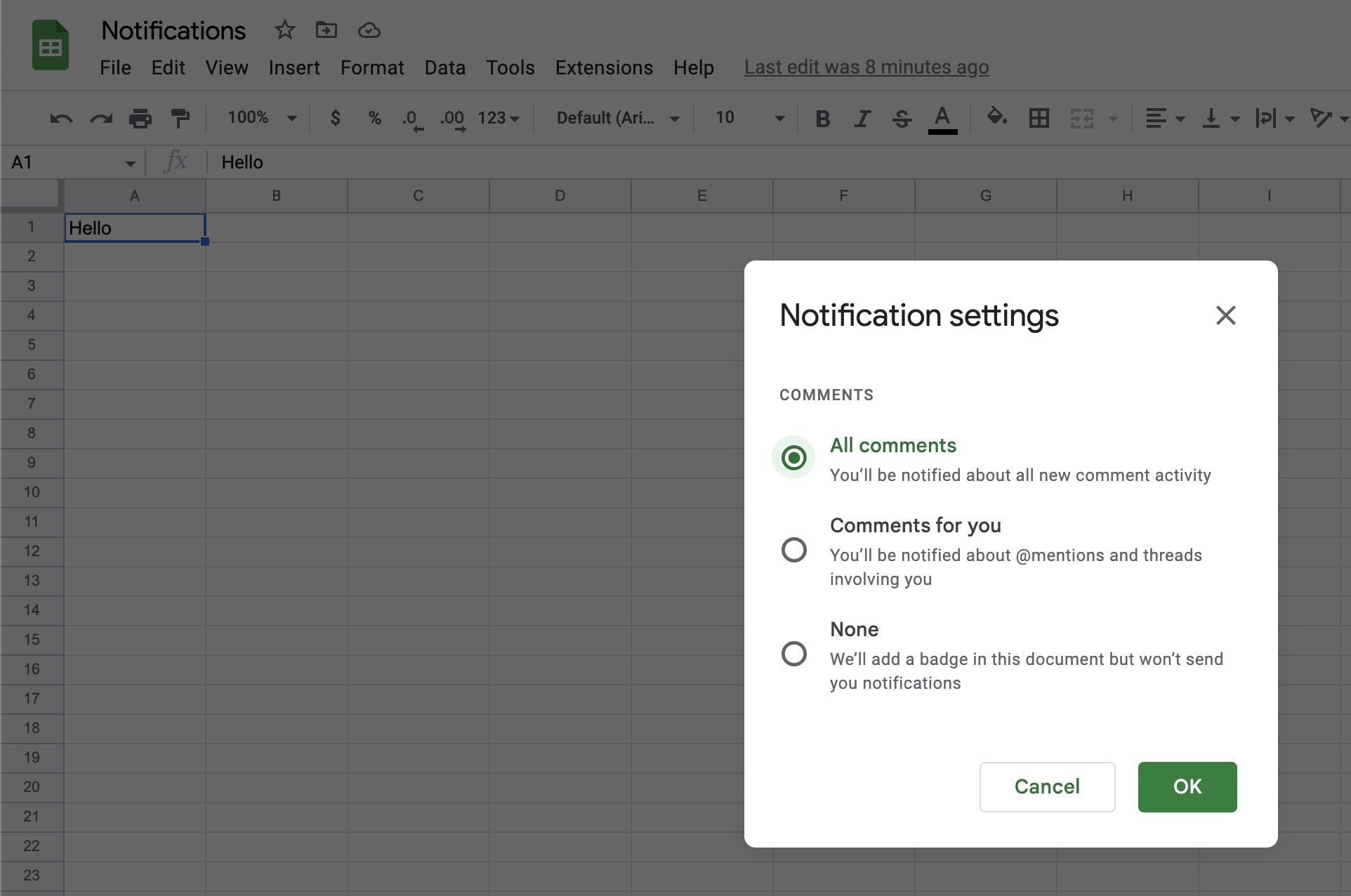
Task: Star the Notifications document
Action: [x=284, y=30]
